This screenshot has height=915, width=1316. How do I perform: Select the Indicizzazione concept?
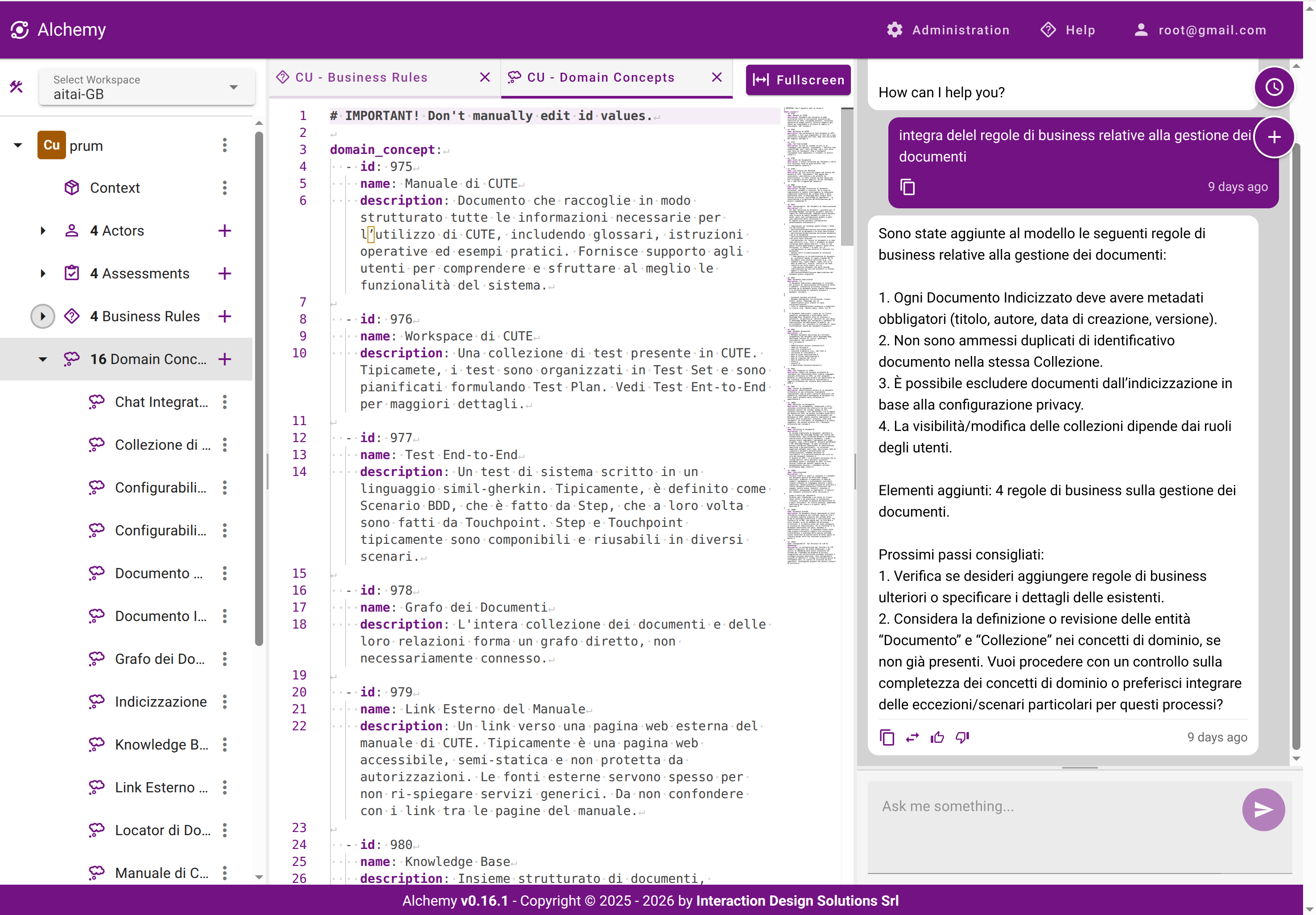tap(161, 702)
